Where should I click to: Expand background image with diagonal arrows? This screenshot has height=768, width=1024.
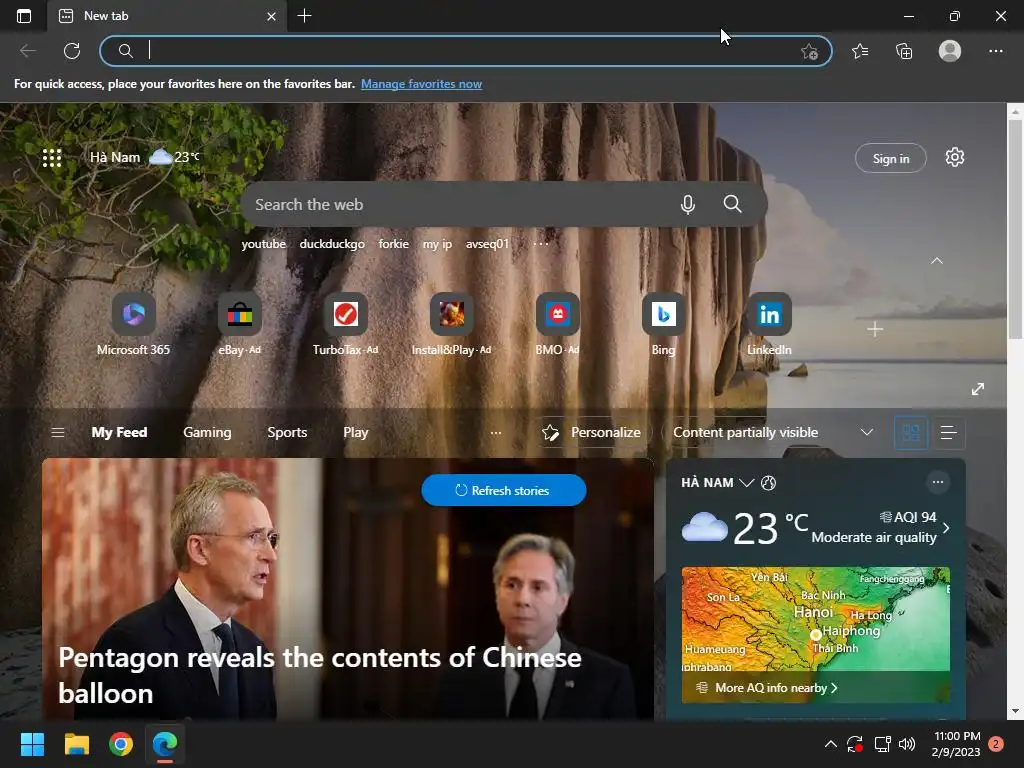978,389
